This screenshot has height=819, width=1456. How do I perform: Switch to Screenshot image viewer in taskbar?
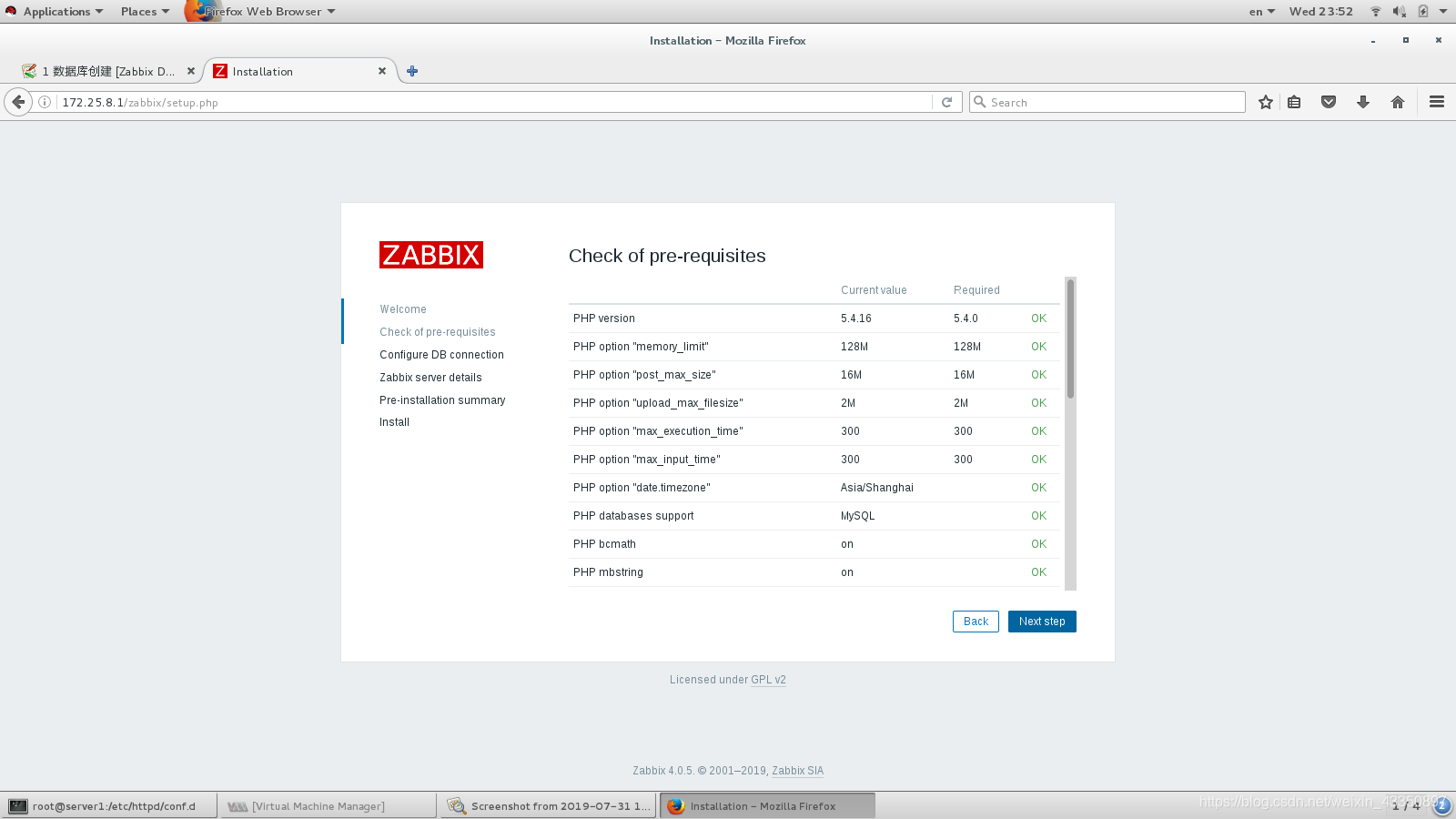pos(548,805)
